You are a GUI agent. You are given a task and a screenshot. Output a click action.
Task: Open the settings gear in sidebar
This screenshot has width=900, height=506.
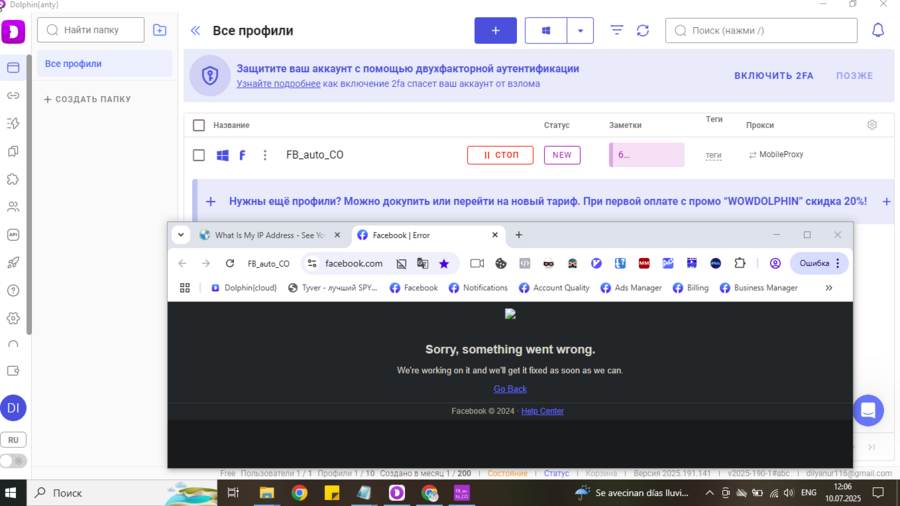pyautogui.click(x=13, y=318)
